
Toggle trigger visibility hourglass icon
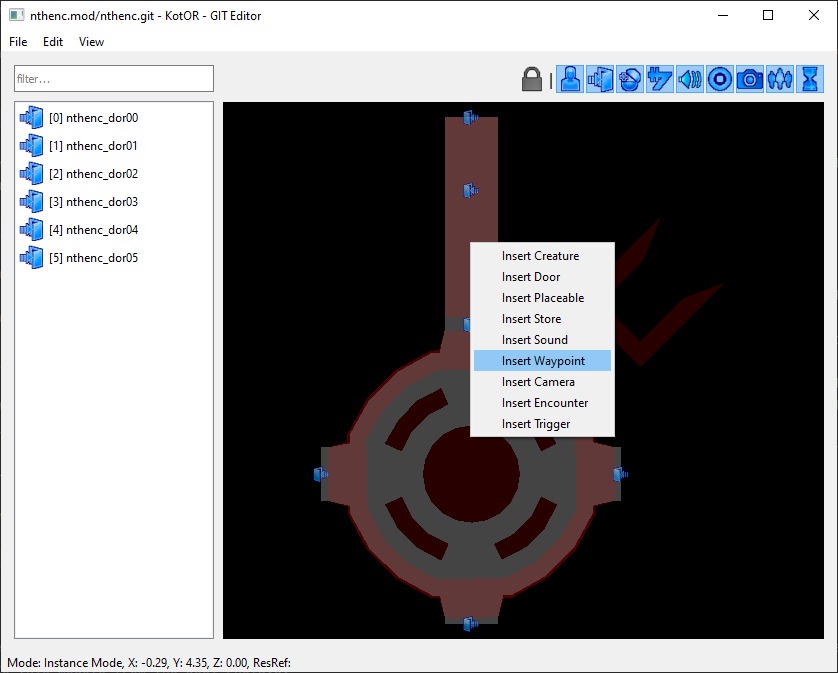pyautogui.click(x=810, y=79)
